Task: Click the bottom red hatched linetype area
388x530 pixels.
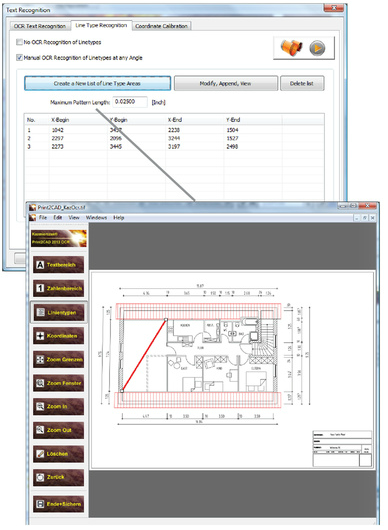Action: [x=197, y=400]
